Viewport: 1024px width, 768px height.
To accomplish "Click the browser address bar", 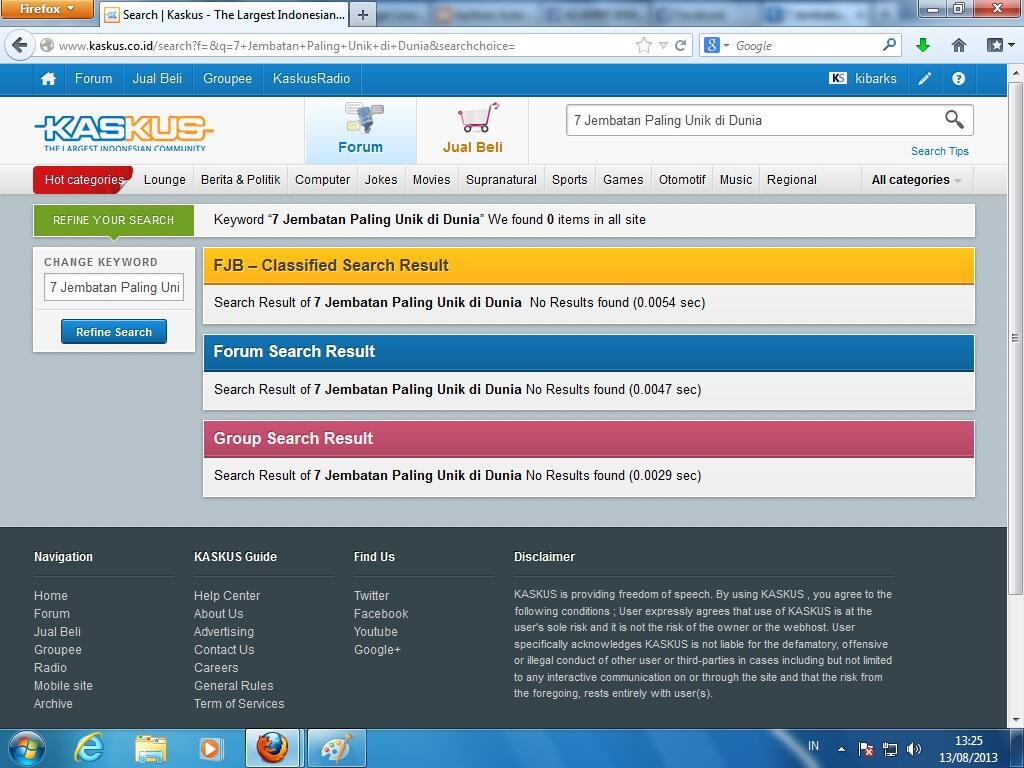I will (340, 46).
